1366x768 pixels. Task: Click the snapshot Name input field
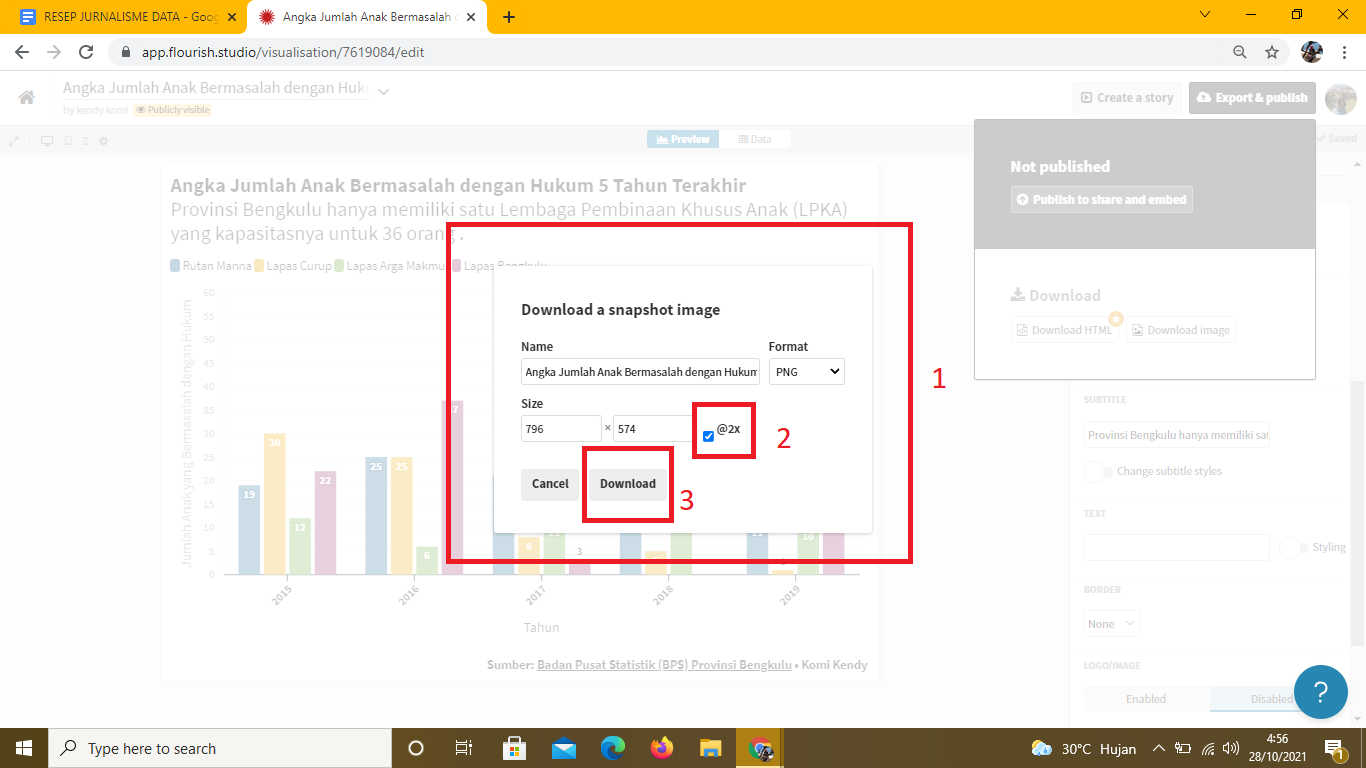point(640,372)
